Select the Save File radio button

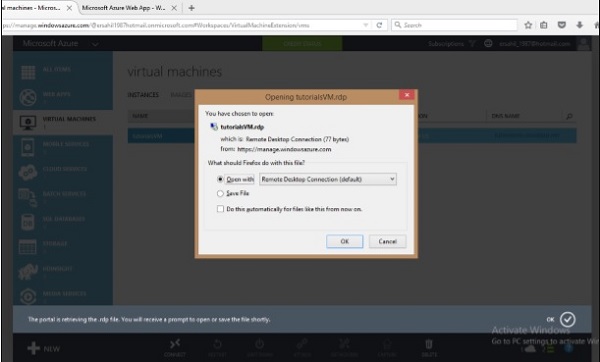pos(220,193)
